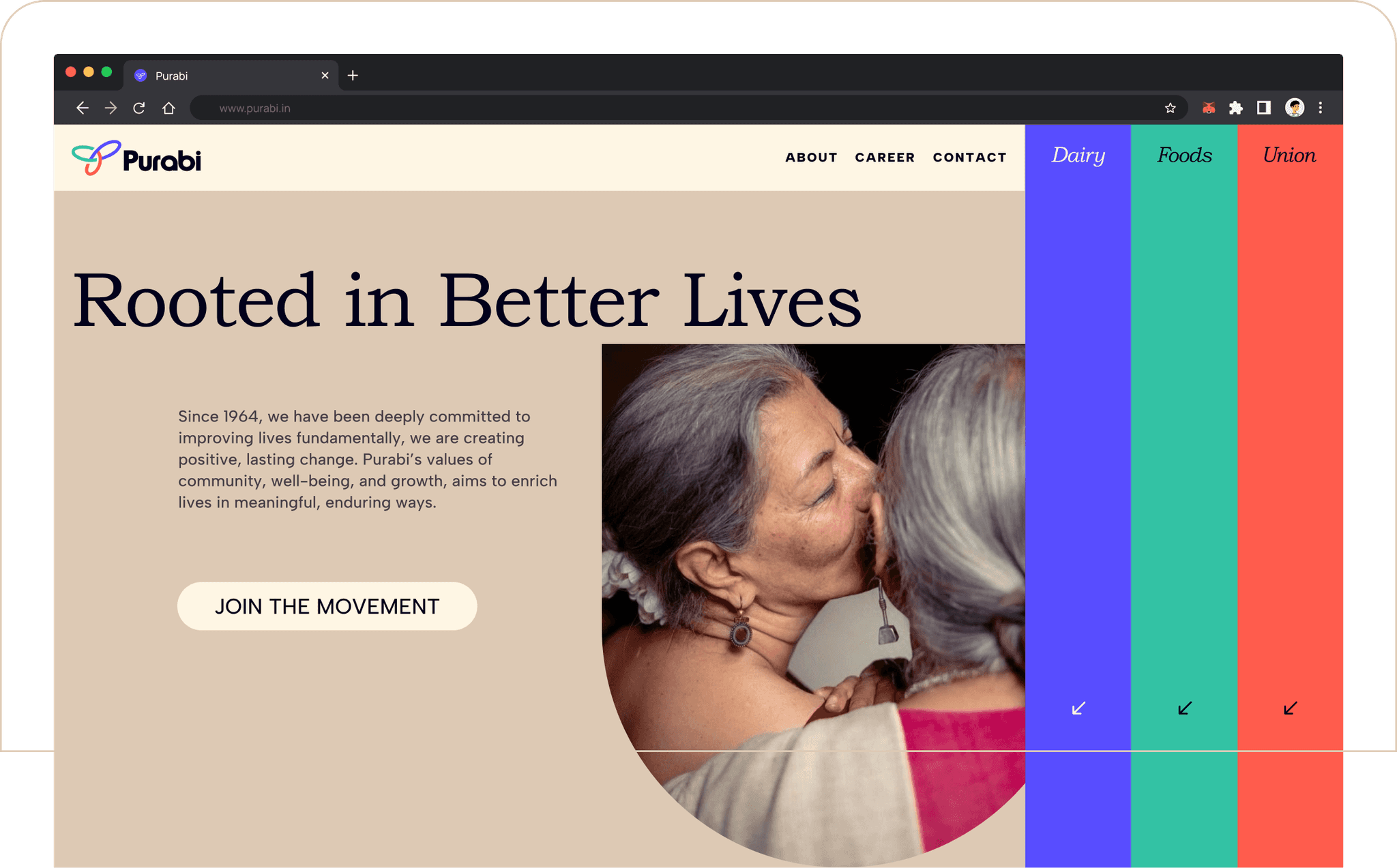This screenshot has height=868, width=1397.
Task: Click the red extension icon in toolbar
Action: [x=1209, y=108]
